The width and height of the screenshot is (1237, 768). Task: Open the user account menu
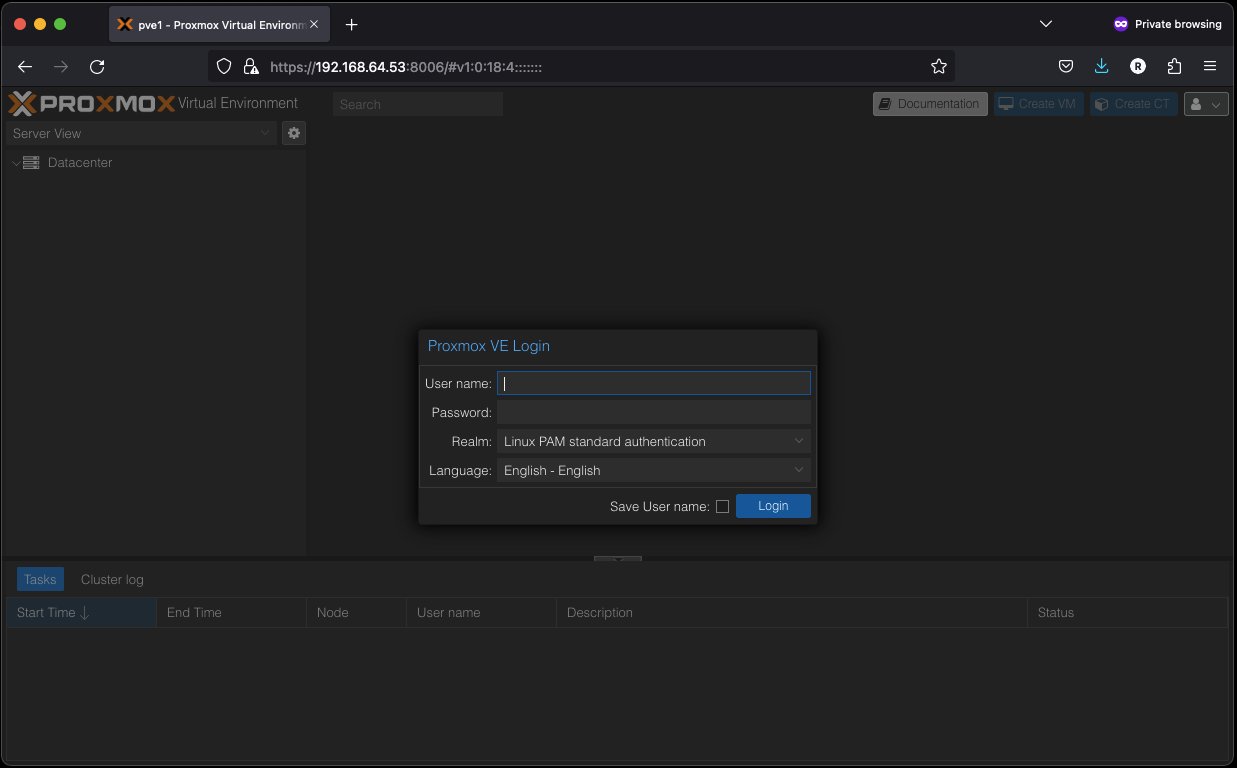pos(1206,104)
